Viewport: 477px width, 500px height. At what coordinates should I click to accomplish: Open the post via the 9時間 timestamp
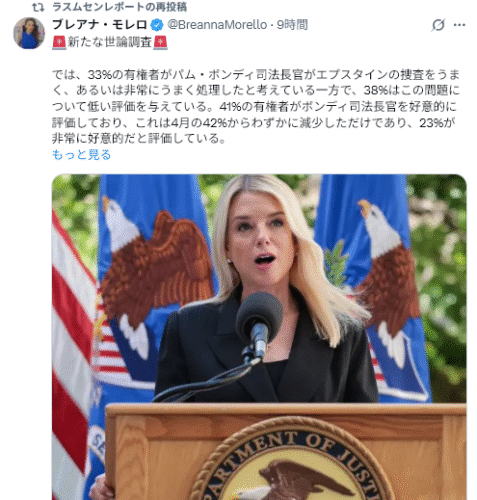pyautogui.click(x=292, y=25)
